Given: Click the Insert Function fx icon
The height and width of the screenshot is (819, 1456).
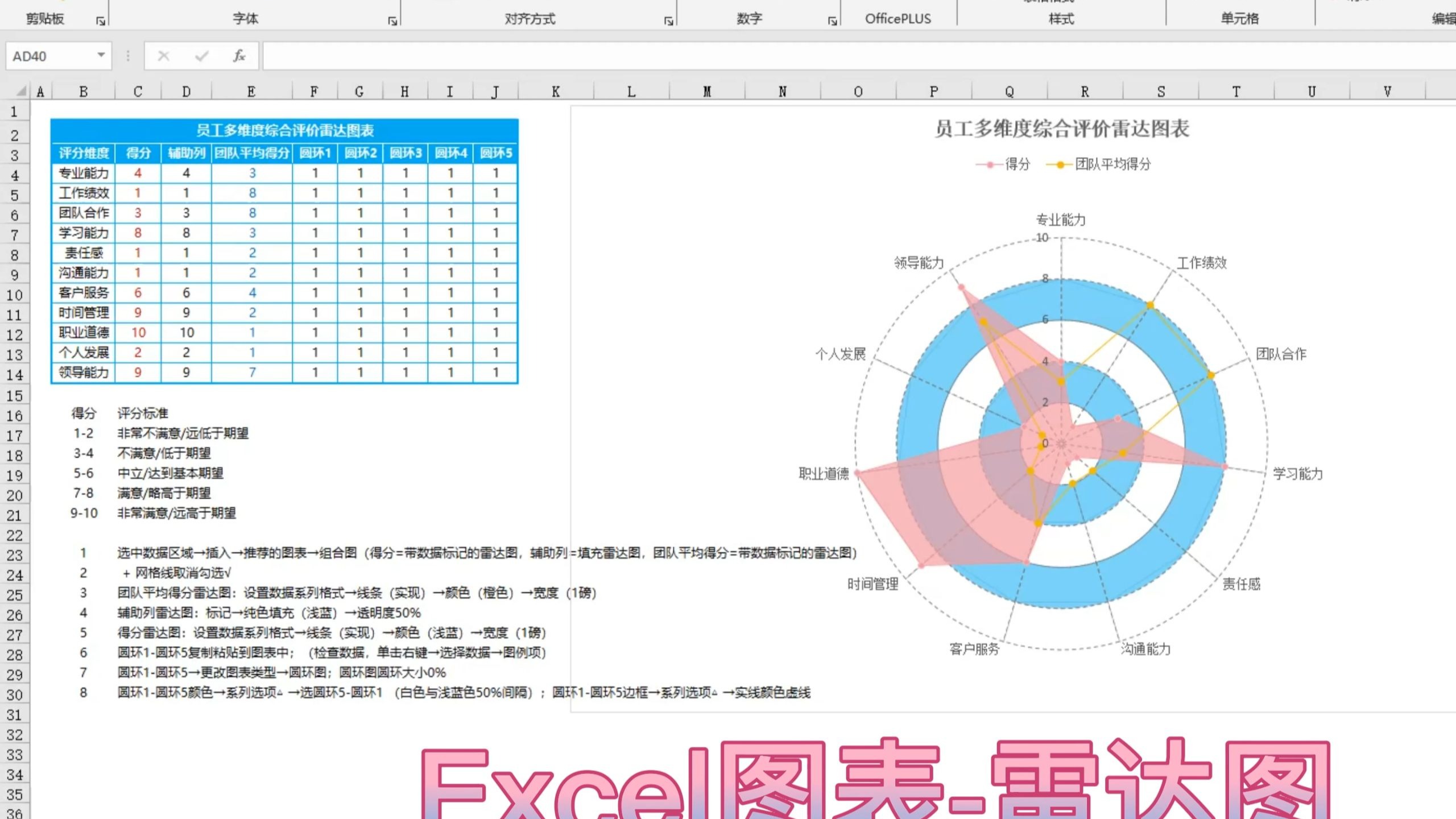Looking at the screenshot, I should pos(239,56).
